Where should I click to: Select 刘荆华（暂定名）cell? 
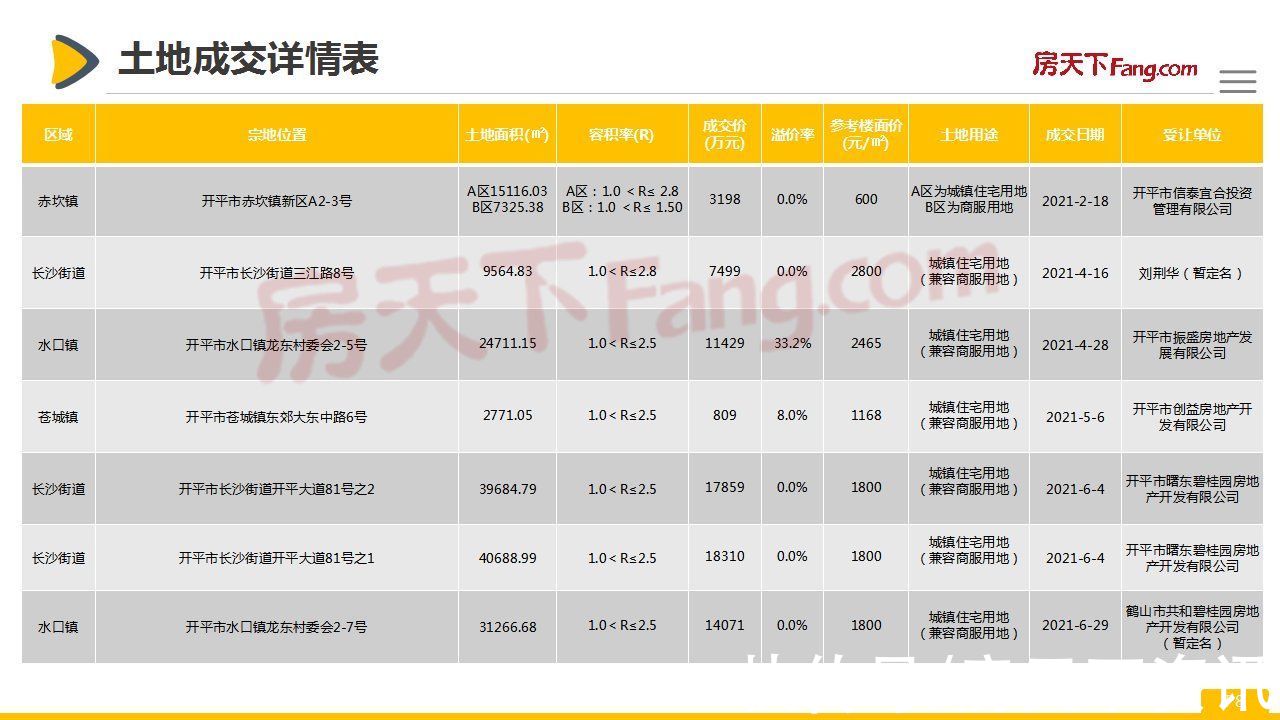pos(1192,272)
